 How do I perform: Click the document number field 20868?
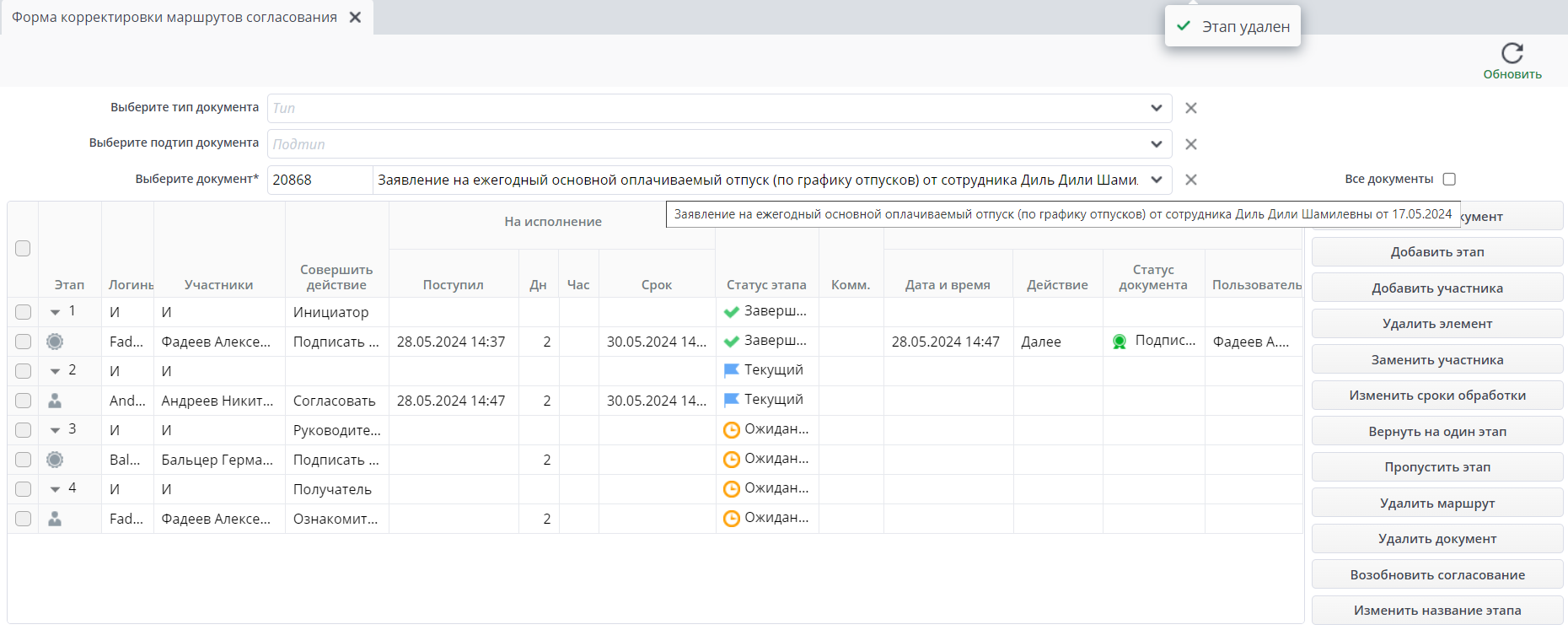[319, 180]
